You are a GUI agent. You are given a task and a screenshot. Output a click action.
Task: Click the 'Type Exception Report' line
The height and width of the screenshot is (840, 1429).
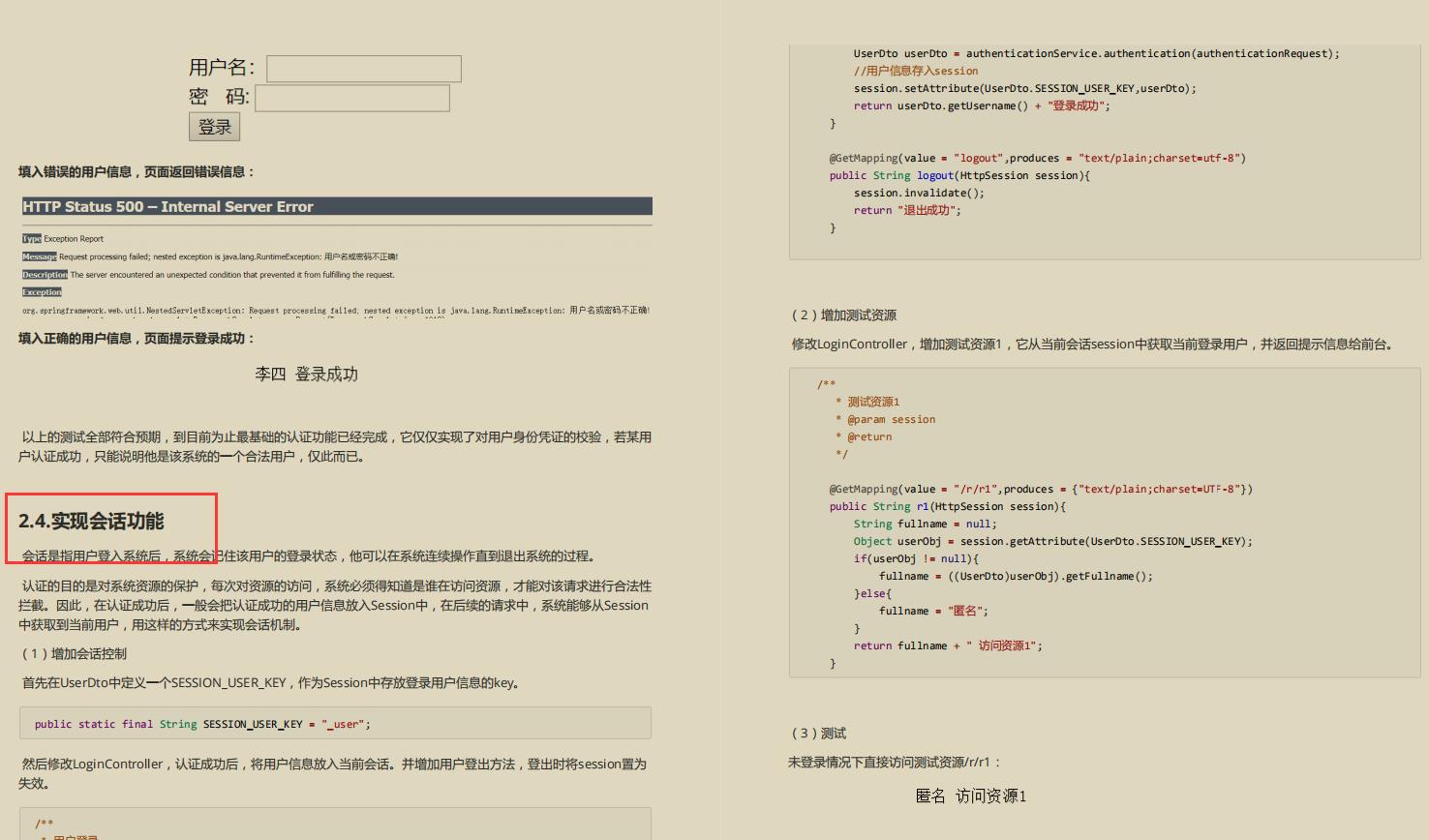coord(63,238)
